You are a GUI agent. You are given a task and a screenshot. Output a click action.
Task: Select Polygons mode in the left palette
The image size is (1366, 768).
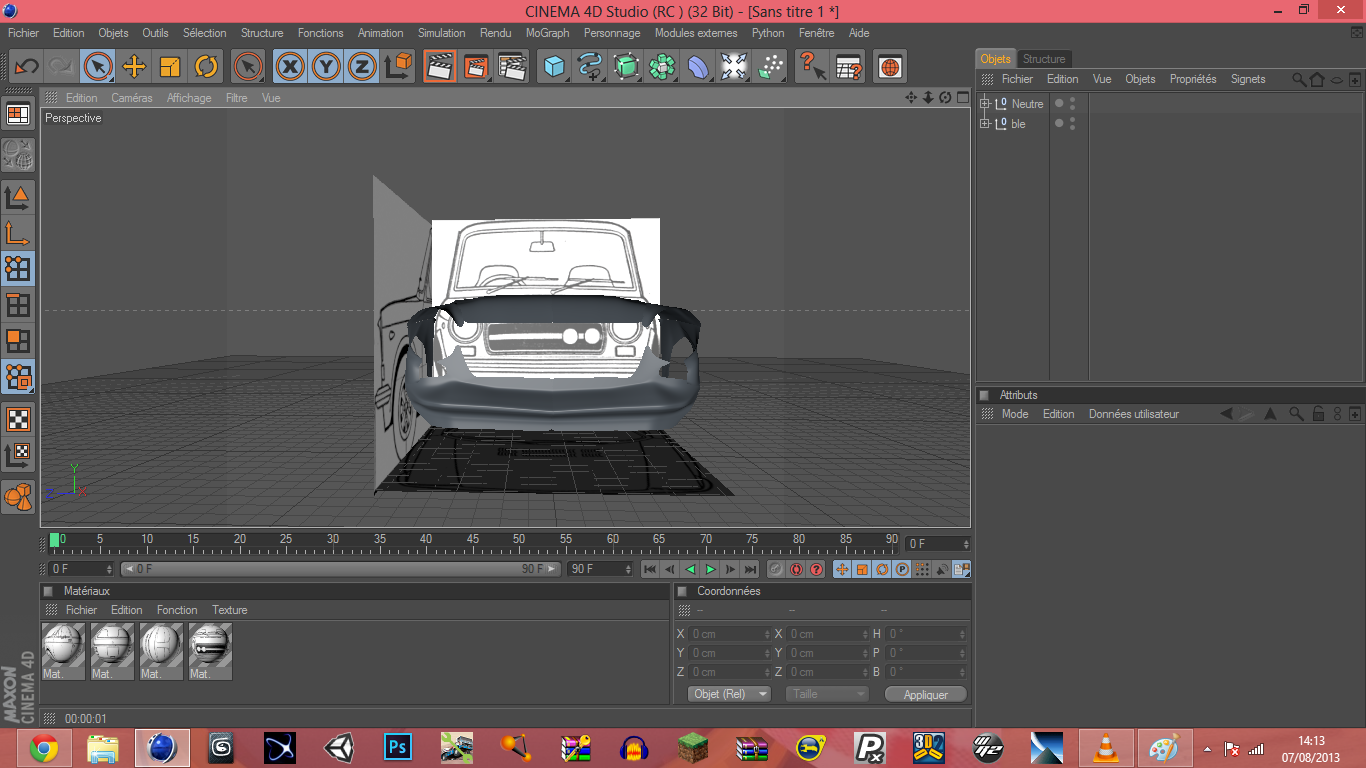click(18, 340)
